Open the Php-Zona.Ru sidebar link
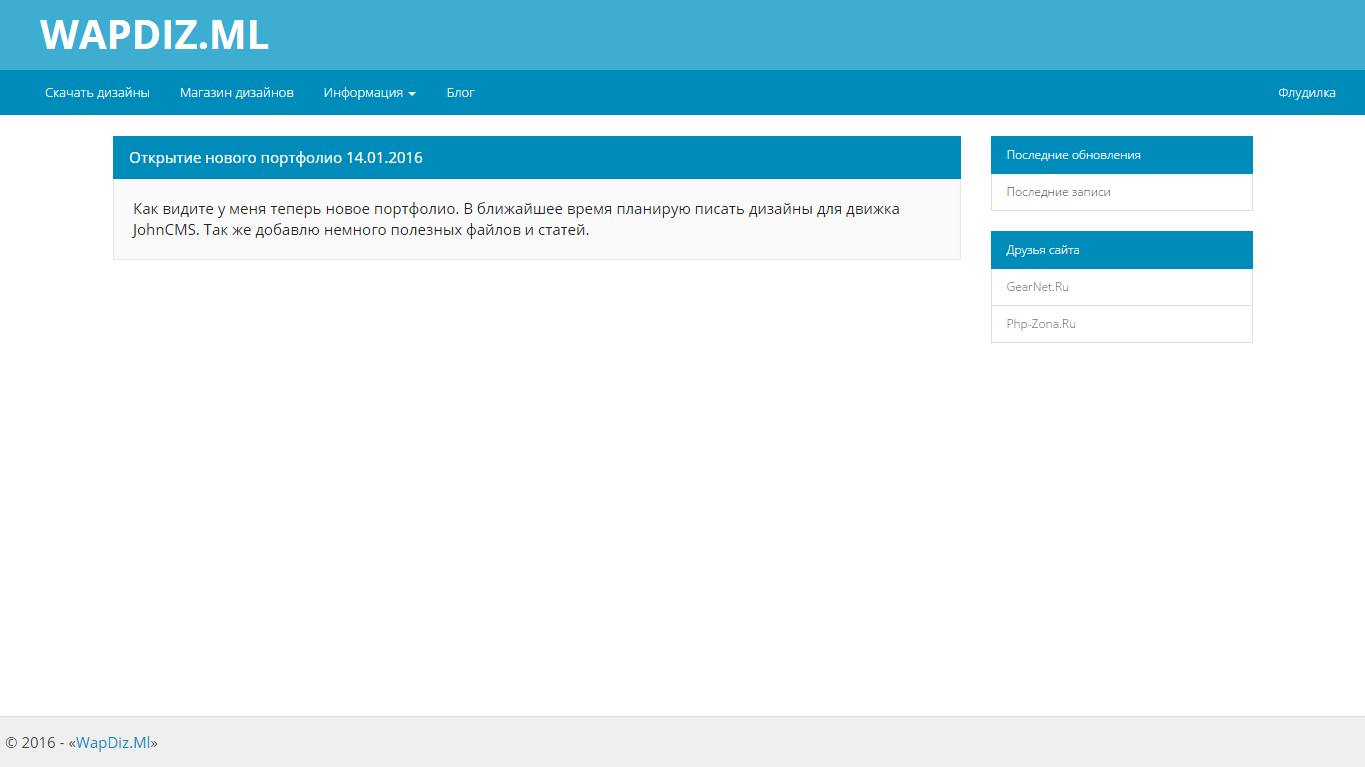This screenshot has width=1365, height=767. (1041, 324)
